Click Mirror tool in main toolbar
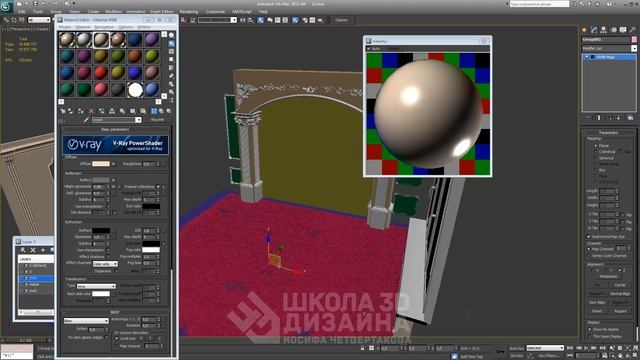640x360 pixels. point(243,20)
